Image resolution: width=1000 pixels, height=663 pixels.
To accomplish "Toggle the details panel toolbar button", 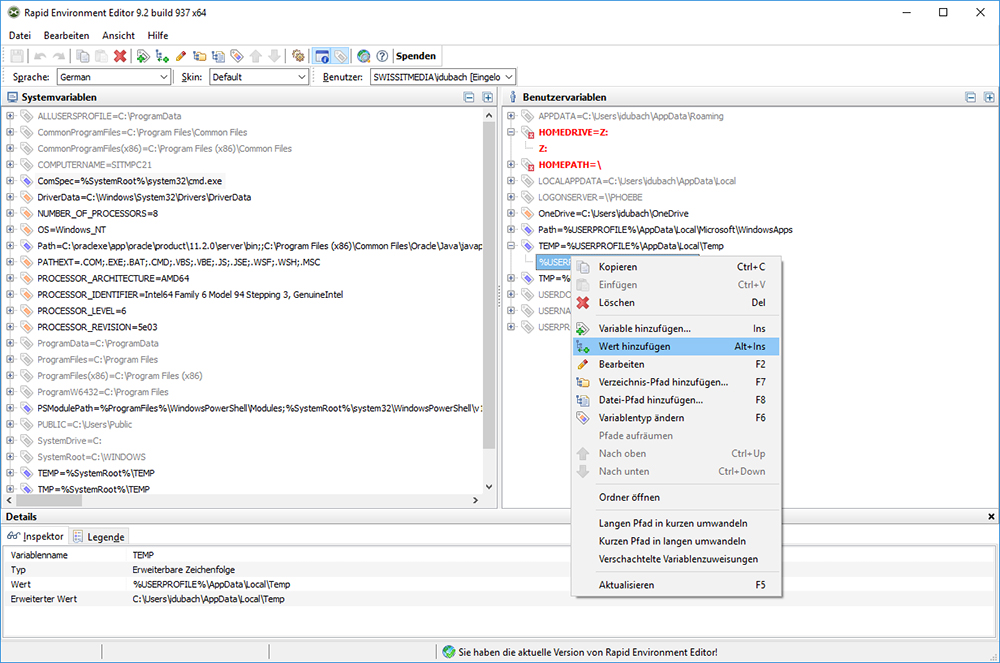I will pos(323,56).
